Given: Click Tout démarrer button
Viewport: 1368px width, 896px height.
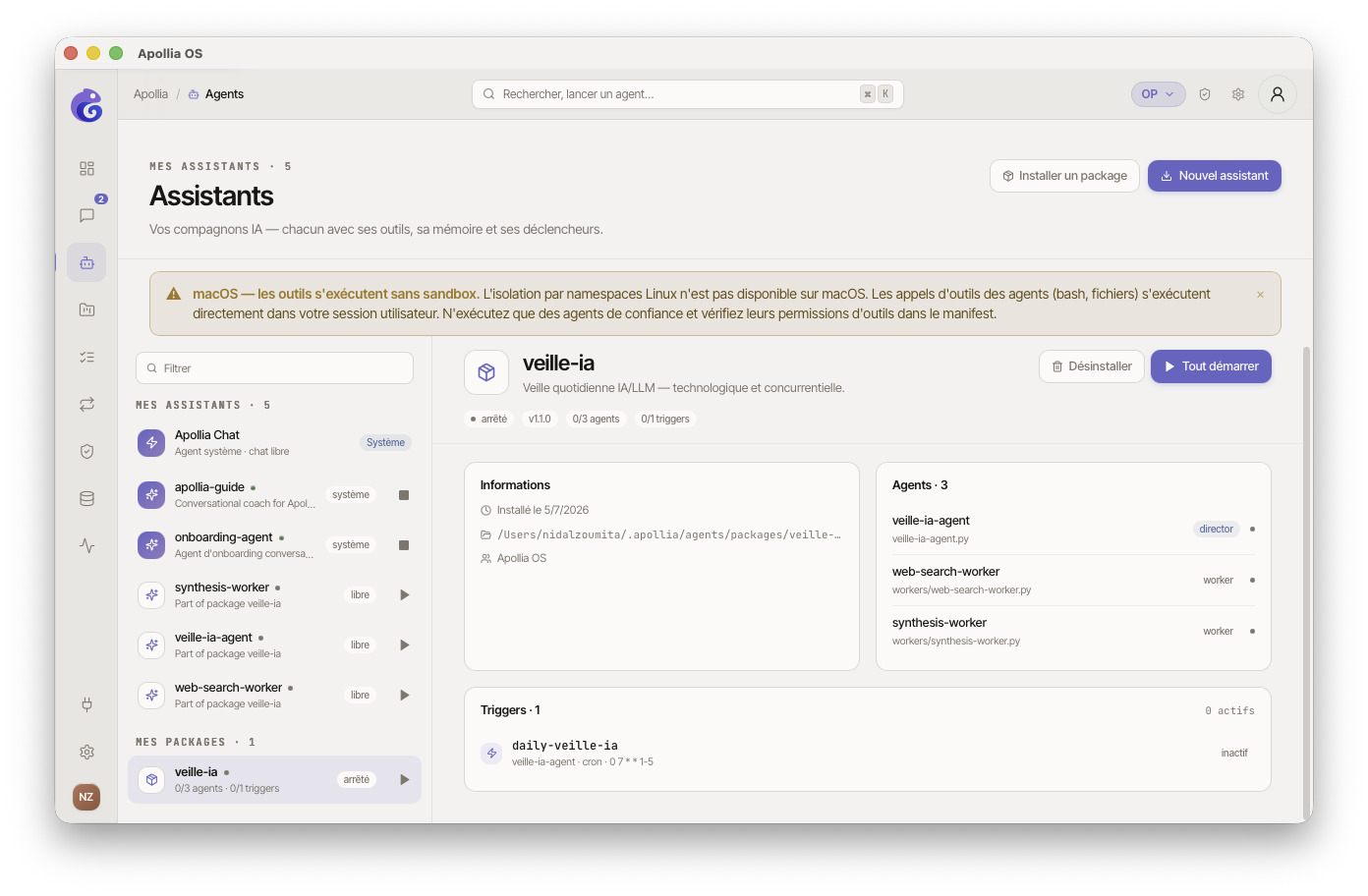Looking at the screenshot, I should click(x=1211, y=366).
